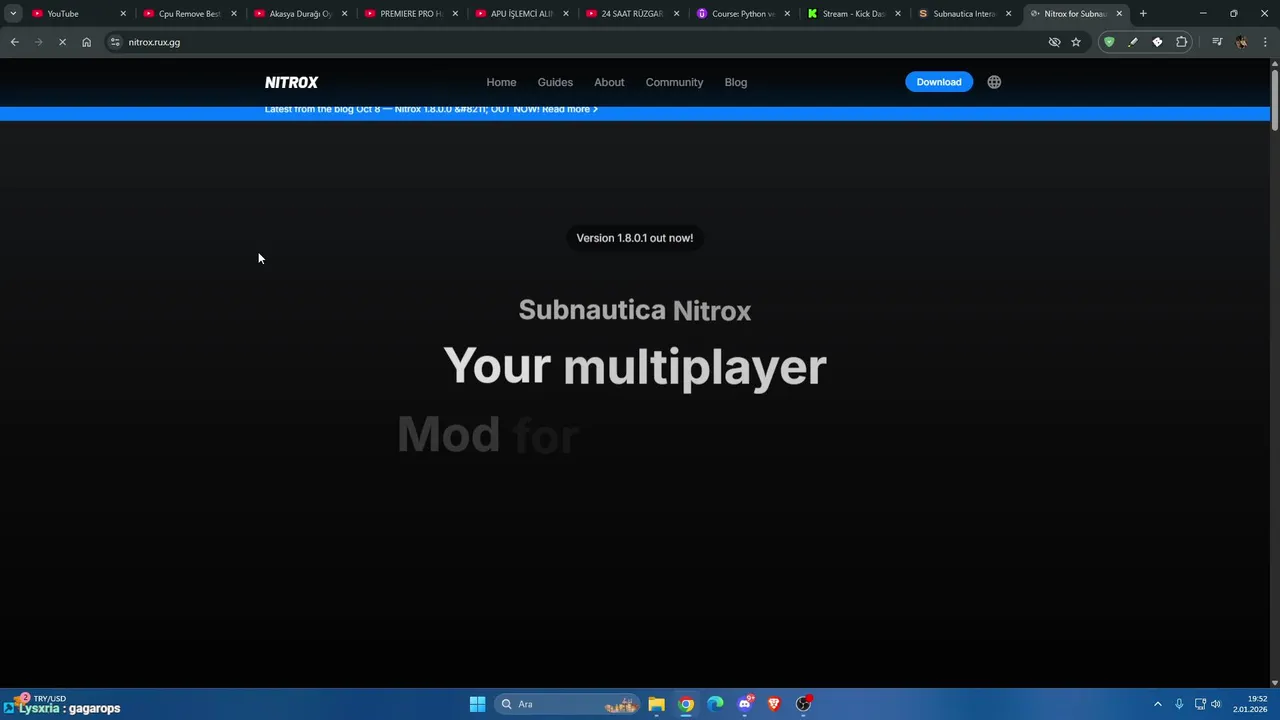
Task: Open the browser profile avatar
Action: click(1241, 42)
